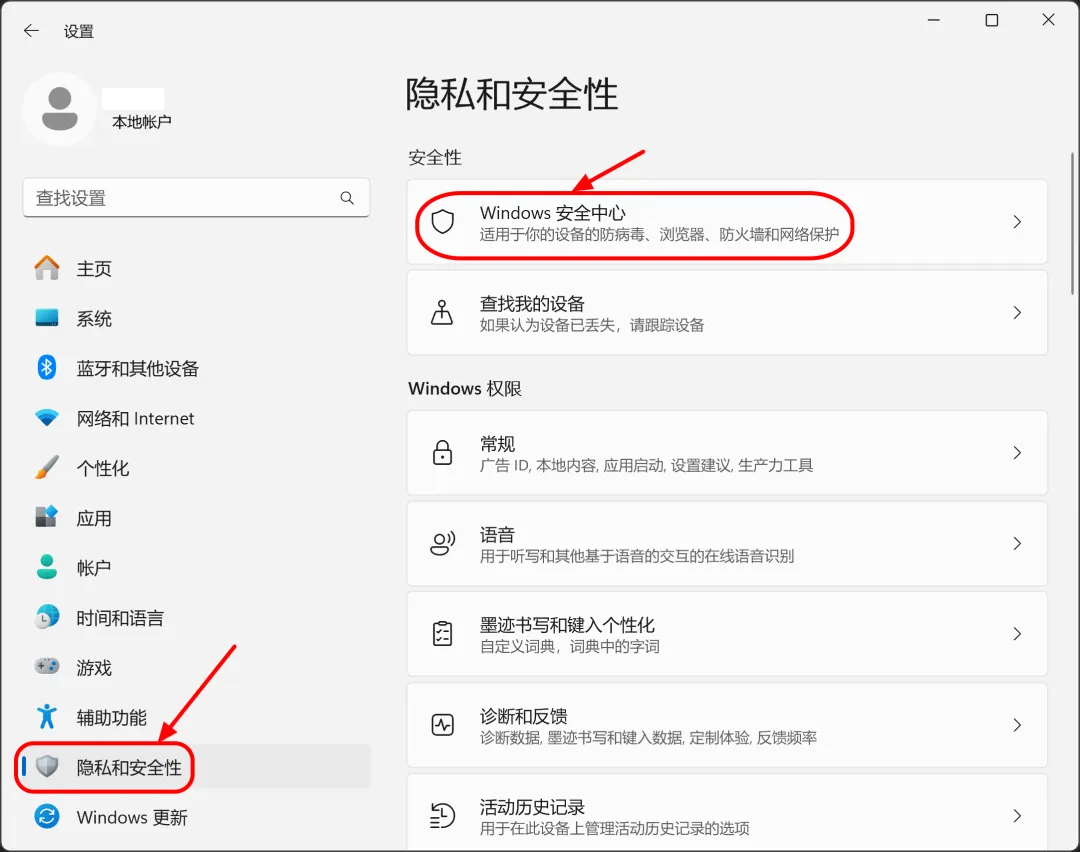This screenshot has width=1080, height=852.
Task: Open 查找我的设备 title text
Action: click(x=532, y=303)
